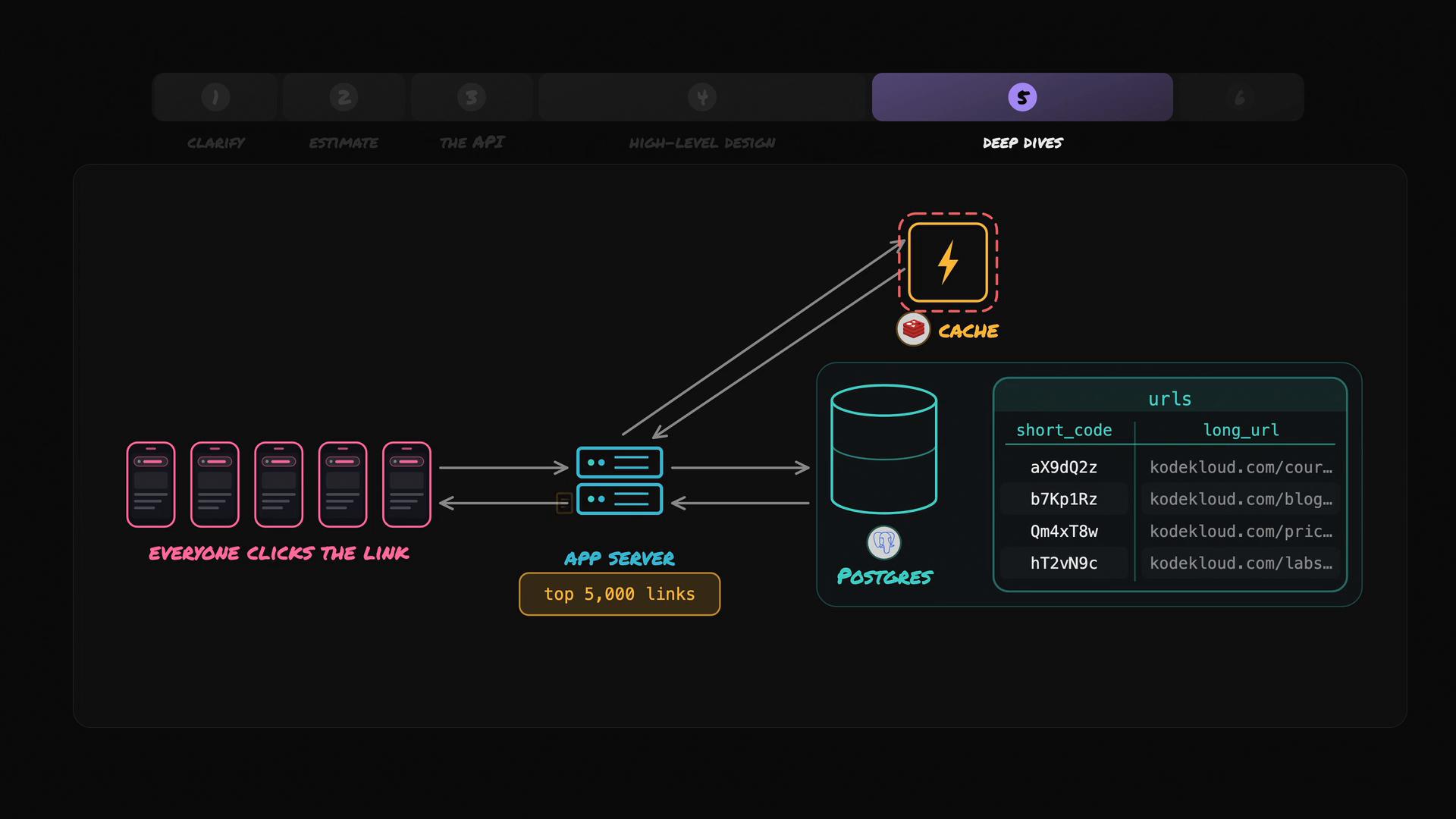Click the PostgreSQL elephant logo
The image size is (1456, 819).
click(x=884, y=542)
